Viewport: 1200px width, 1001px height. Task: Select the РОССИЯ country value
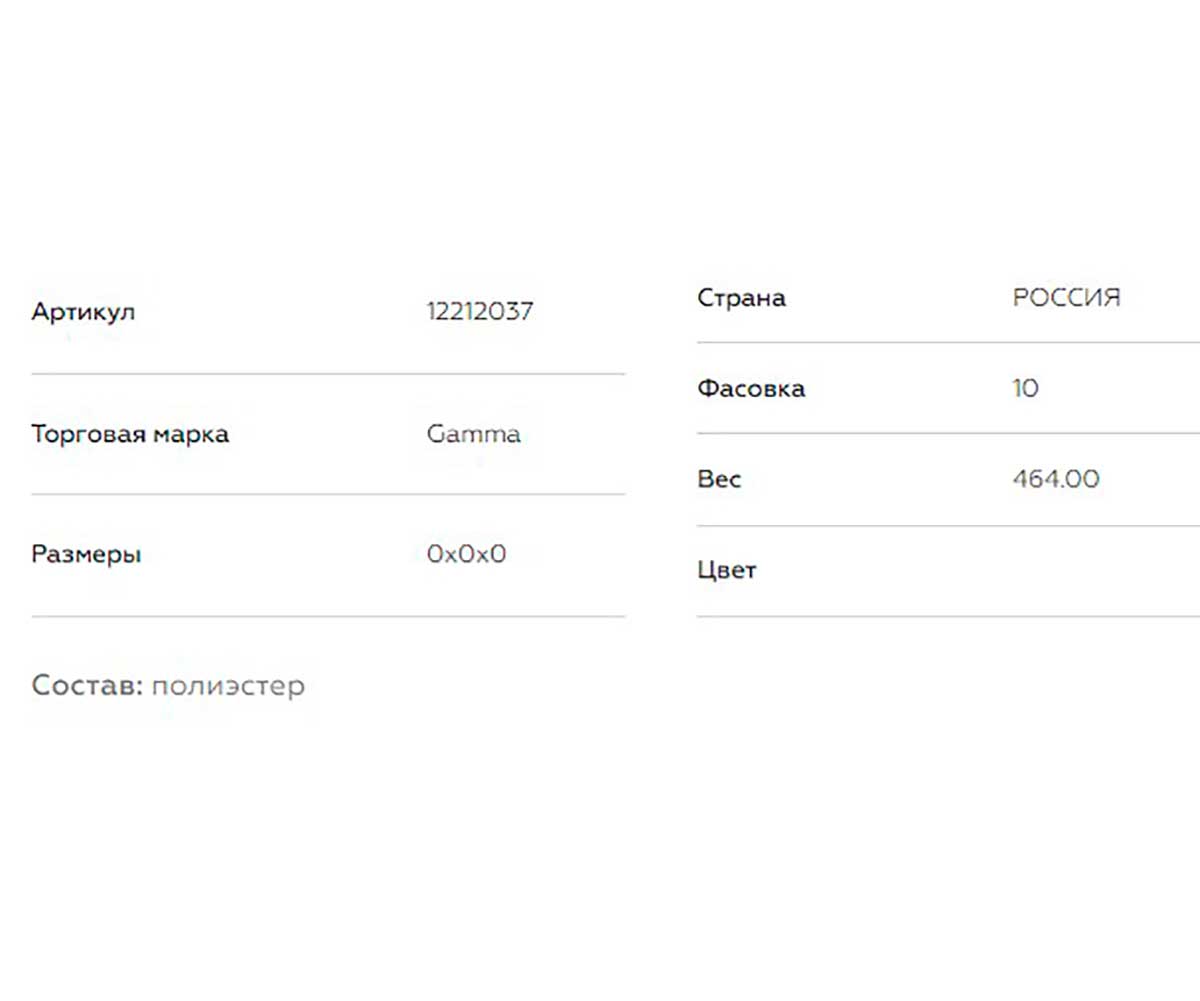(x=1066, y=298)
